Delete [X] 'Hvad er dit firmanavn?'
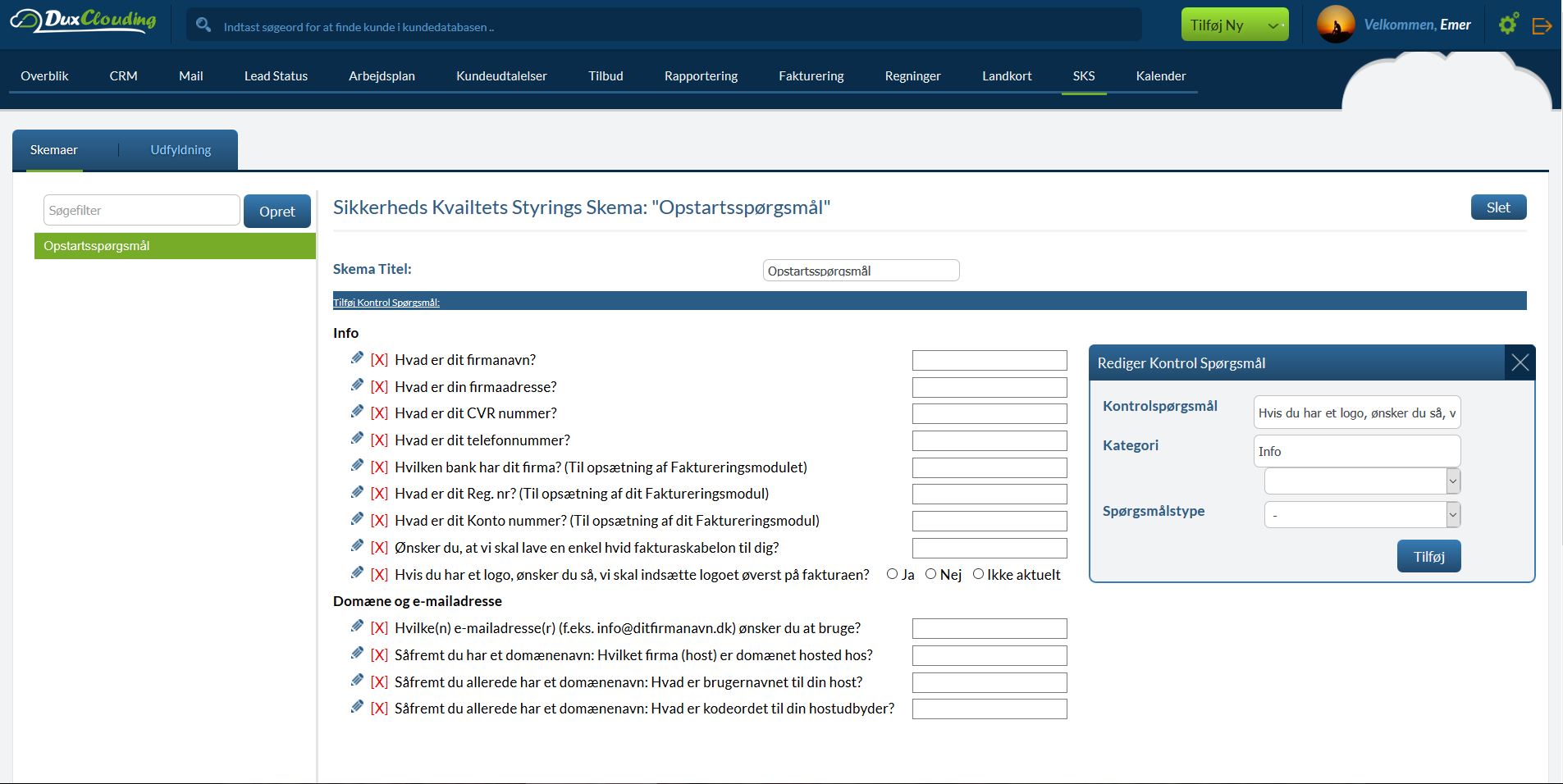Viewport: 1563px width, 784px height. click(379, 360)
